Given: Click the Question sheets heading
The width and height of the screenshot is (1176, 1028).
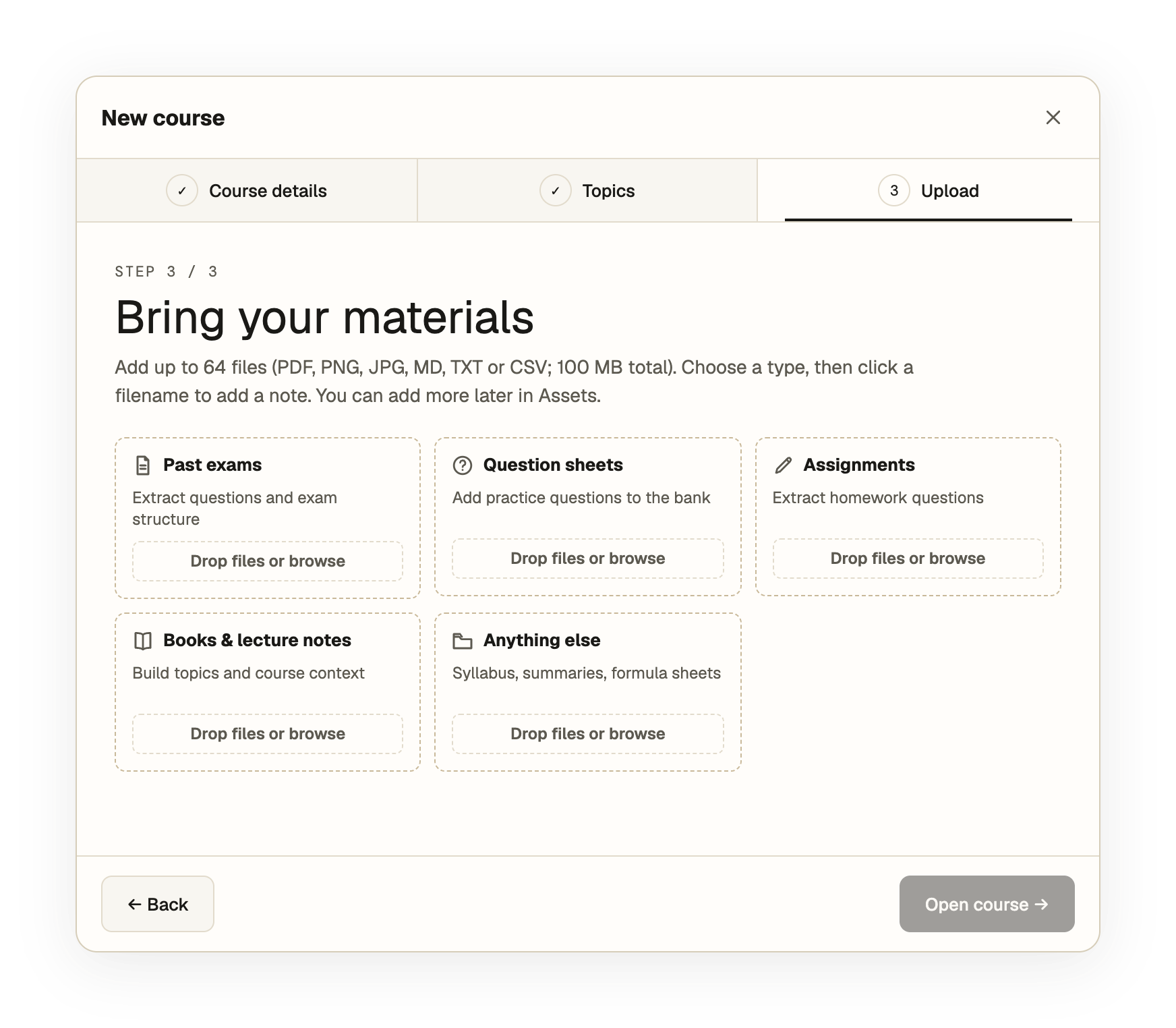Looking at the screenshot, I should [553, 465].
